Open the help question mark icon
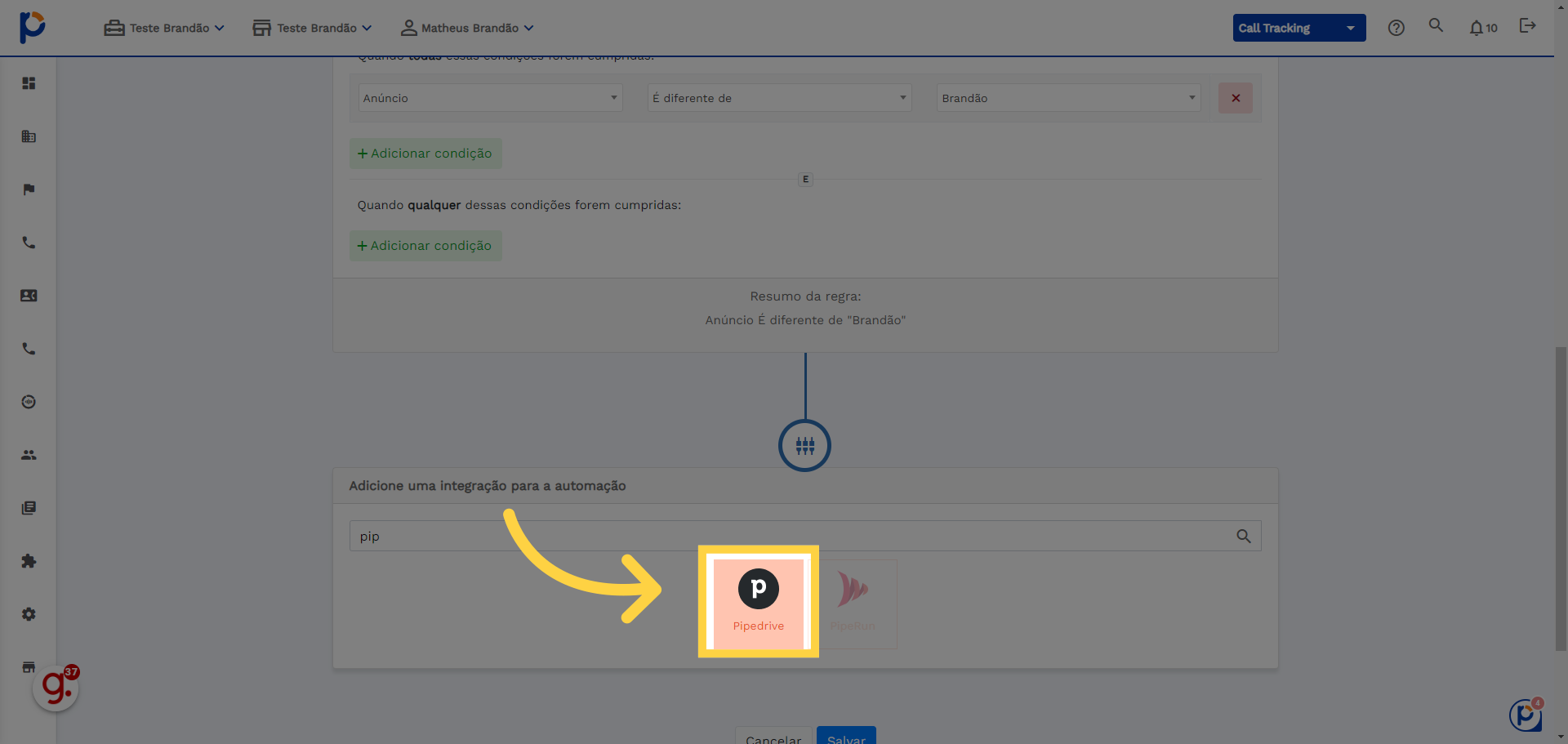 click(x=1396, y=28)
